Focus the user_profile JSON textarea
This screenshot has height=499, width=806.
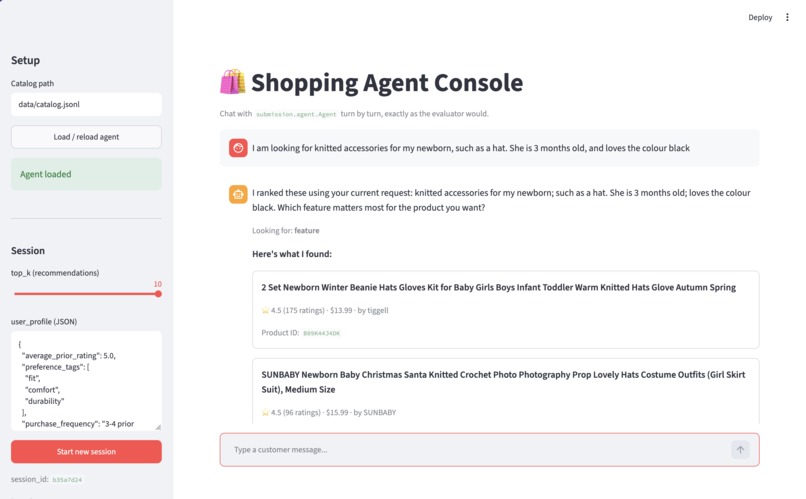[x=86, y=381]
